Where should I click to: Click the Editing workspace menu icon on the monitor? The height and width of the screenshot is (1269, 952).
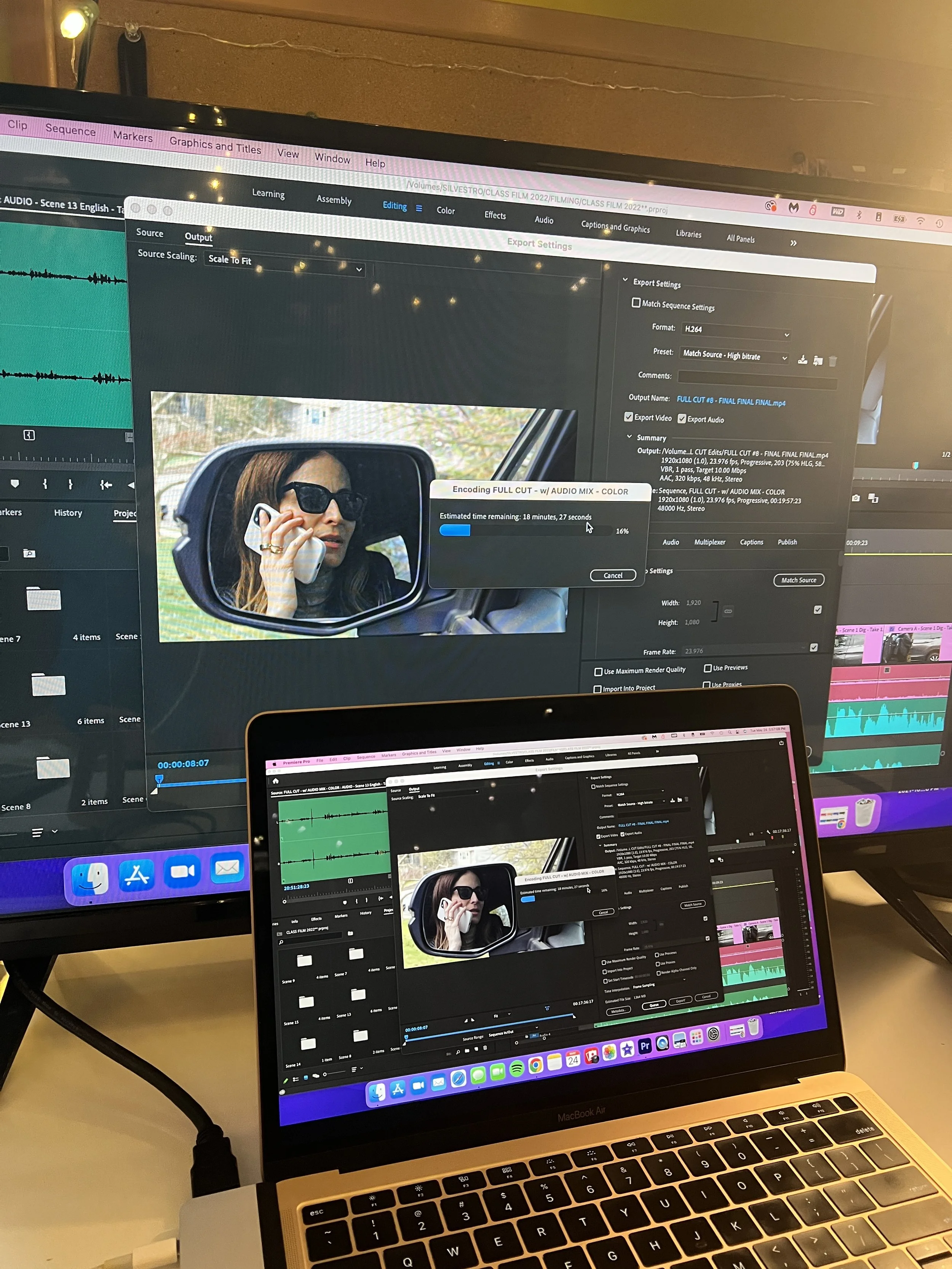(419, 208)
